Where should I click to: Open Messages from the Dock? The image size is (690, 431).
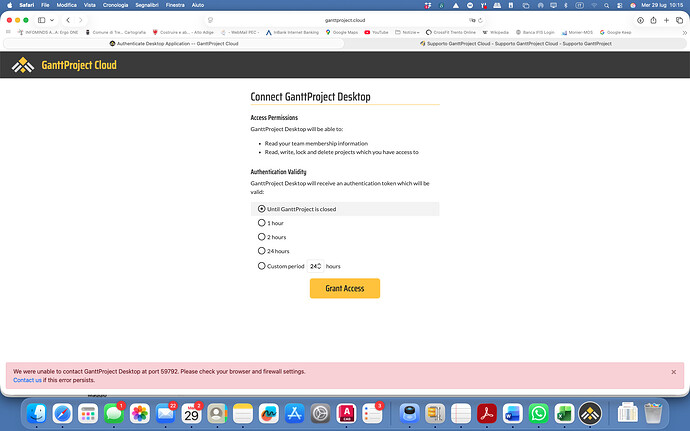point(114,413)
